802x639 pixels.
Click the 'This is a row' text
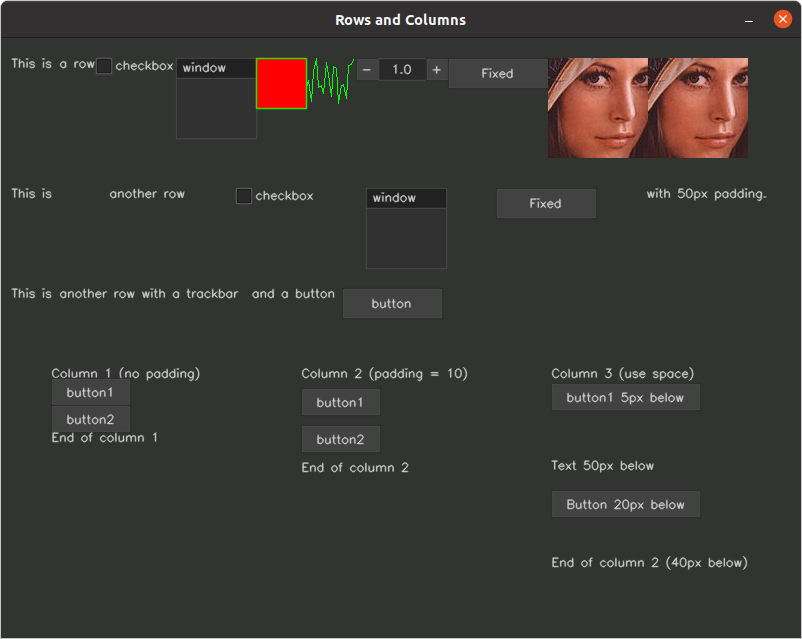pyautogui.click(x=53, y=64)
